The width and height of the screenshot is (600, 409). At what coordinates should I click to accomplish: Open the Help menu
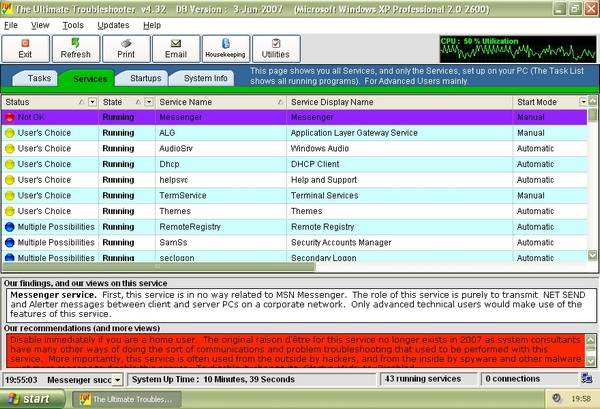tap(152, 25)
